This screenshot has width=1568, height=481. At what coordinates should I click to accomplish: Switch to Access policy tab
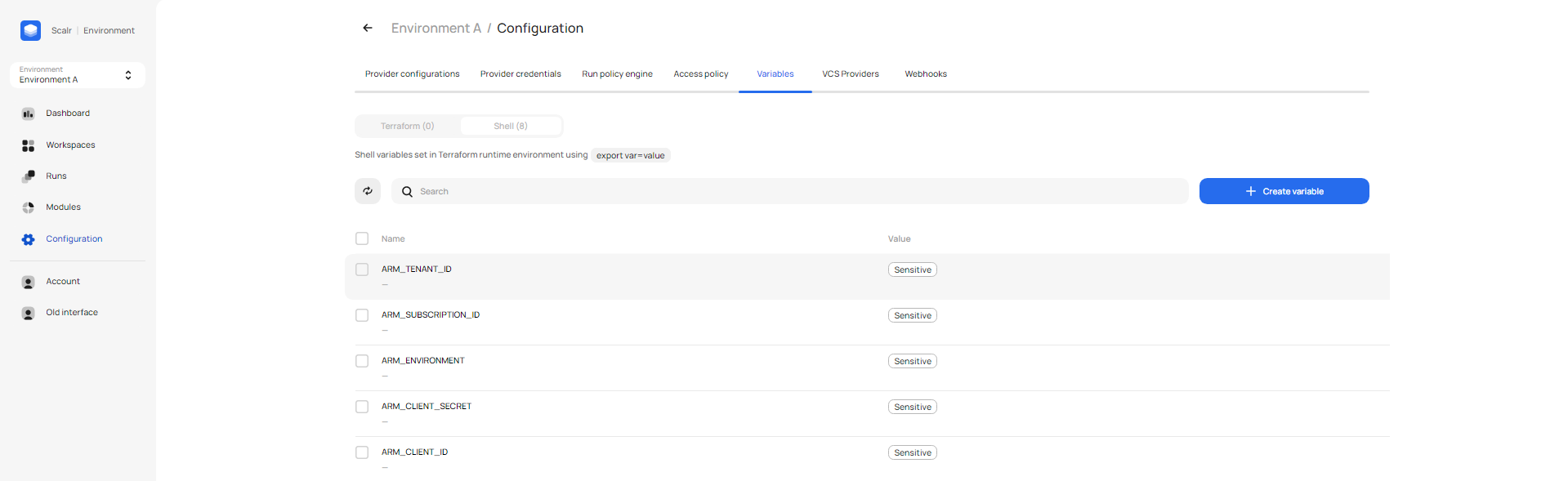pos(700,74)
